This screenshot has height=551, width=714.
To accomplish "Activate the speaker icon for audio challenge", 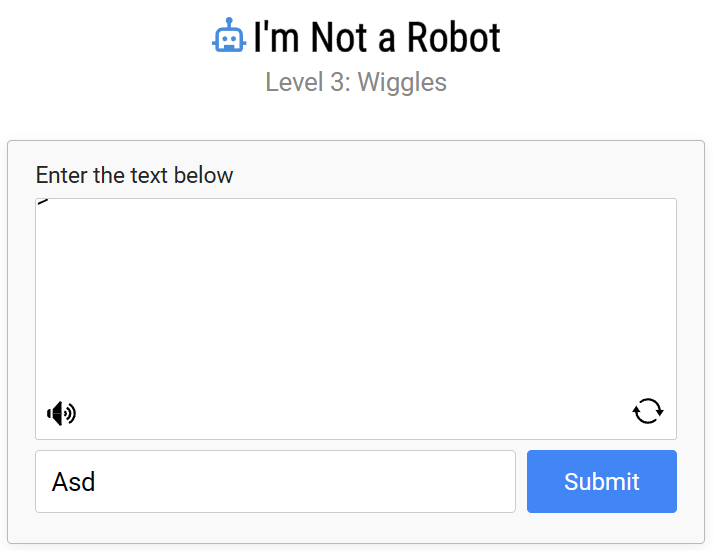I will [x=61, y=413].
